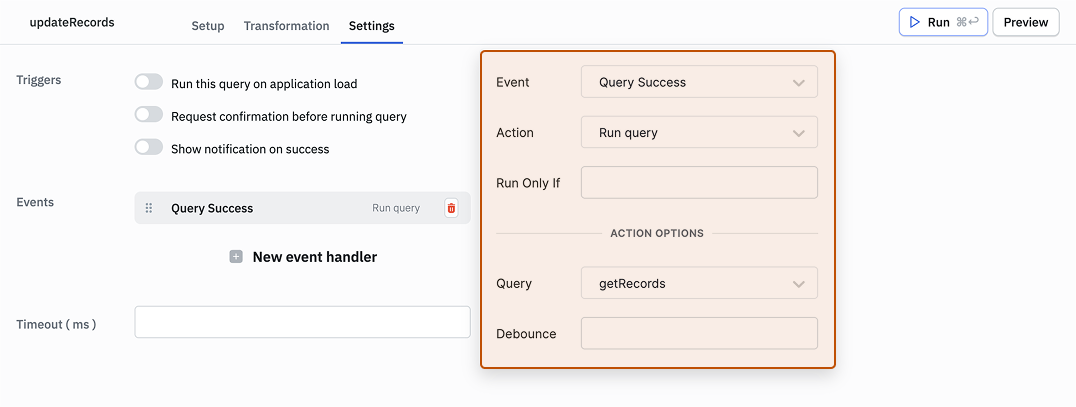
Task: Click the plus icon for new event handler
Action: [x=236, y=257]
